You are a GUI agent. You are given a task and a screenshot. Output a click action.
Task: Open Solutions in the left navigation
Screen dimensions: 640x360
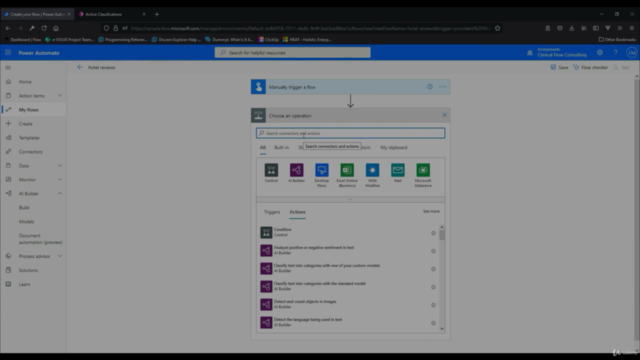tap(28, 270)
